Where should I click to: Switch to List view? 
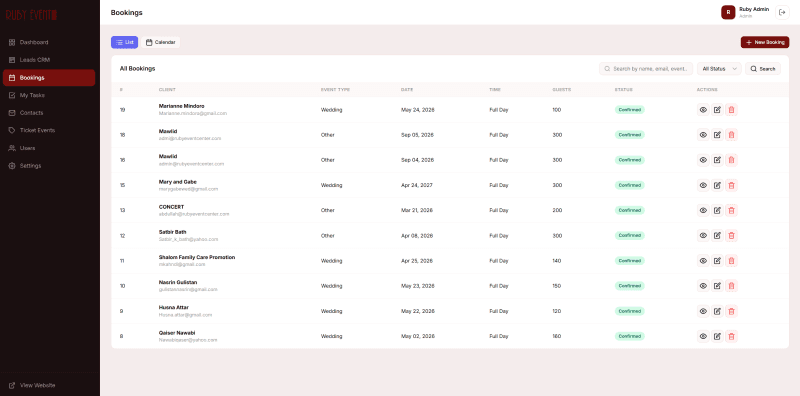124,42
